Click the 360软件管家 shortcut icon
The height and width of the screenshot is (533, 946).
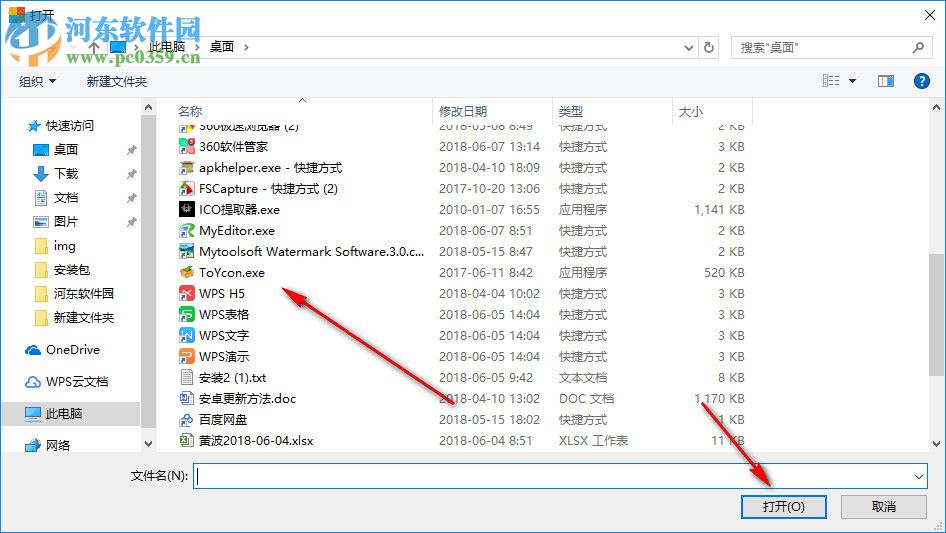point(186,146)
